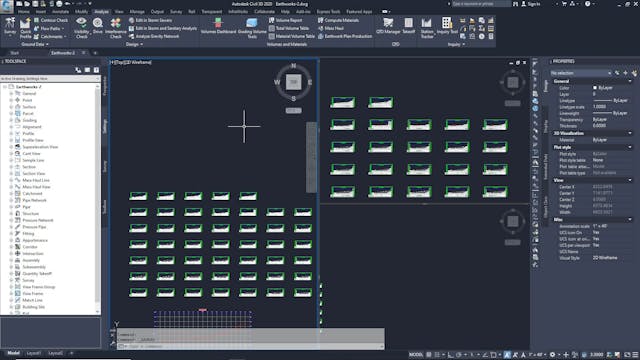Viewport: 640px width, 360px height.
Task: Open the Station Tracker
Action: (427, 28)
